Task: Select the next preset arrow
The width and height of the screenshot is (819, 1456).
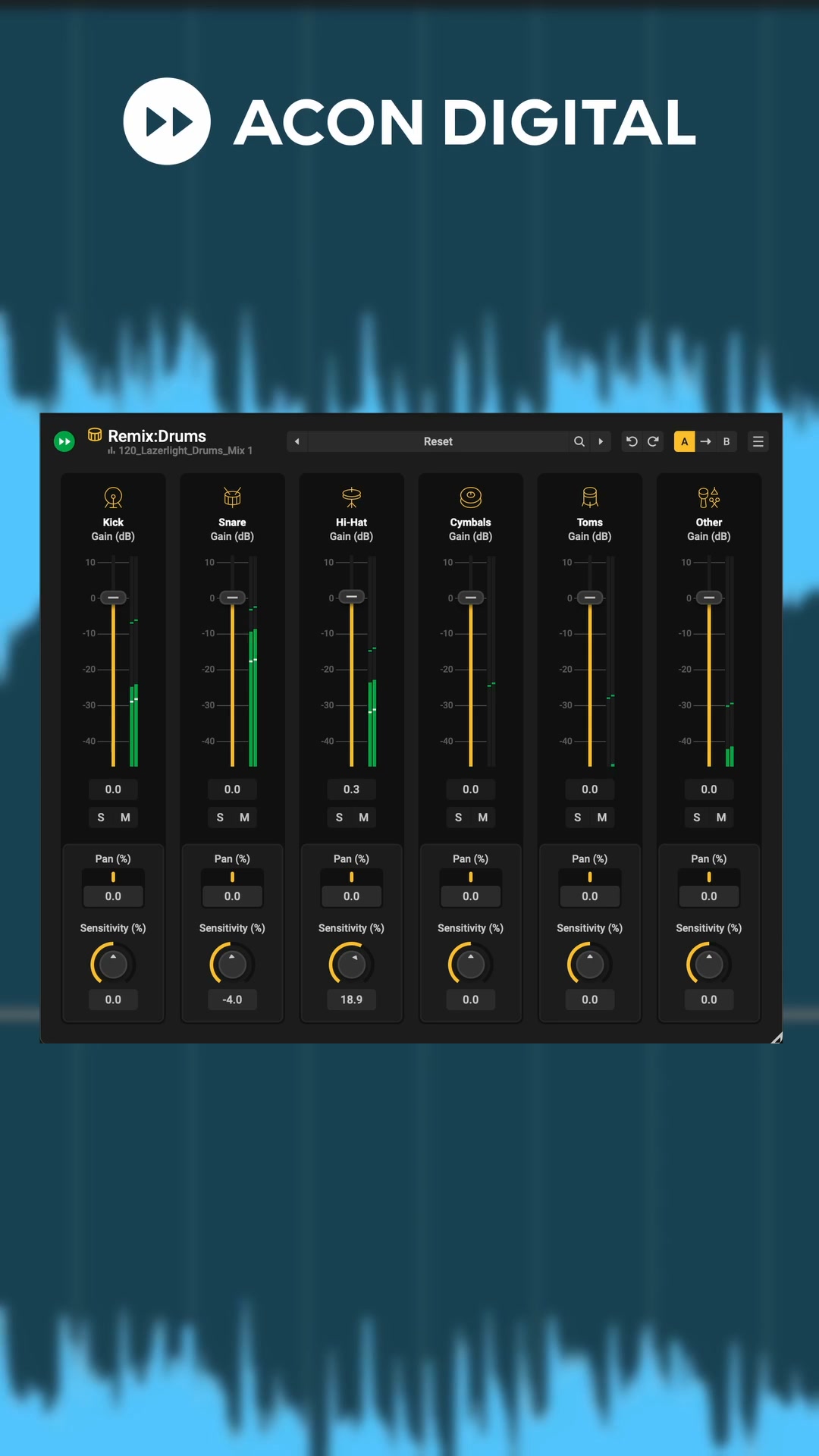Action: tap(601, 441)
